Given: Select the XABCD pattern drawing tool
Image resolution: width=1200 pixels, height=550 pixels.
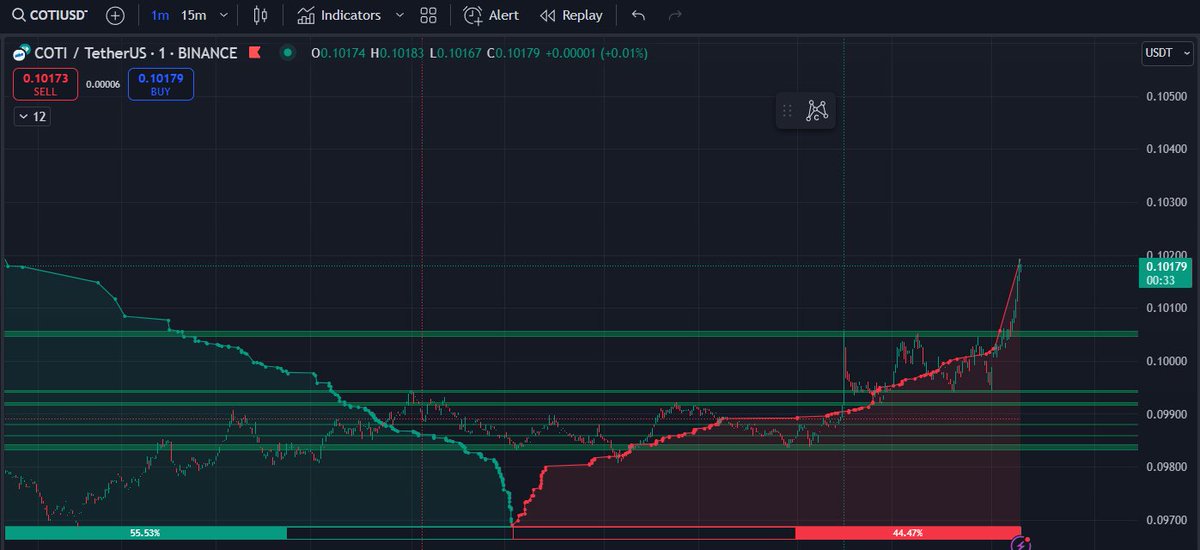Looking at the screenshot, I should [818, 111].
